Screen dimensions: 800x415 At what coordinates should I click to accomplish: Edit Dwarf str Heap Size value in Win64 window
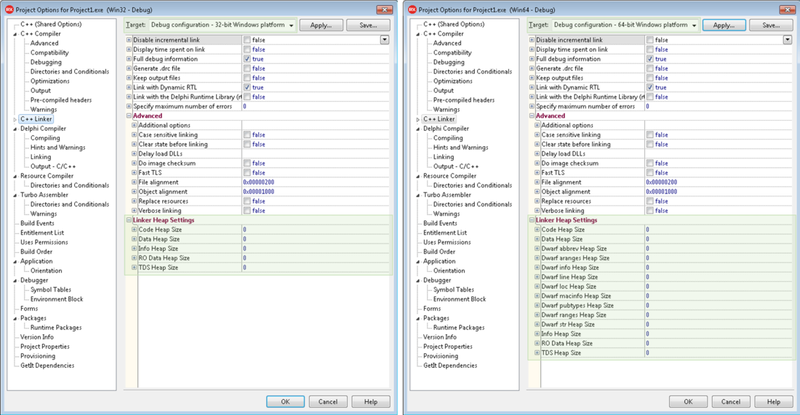[718, 325]
